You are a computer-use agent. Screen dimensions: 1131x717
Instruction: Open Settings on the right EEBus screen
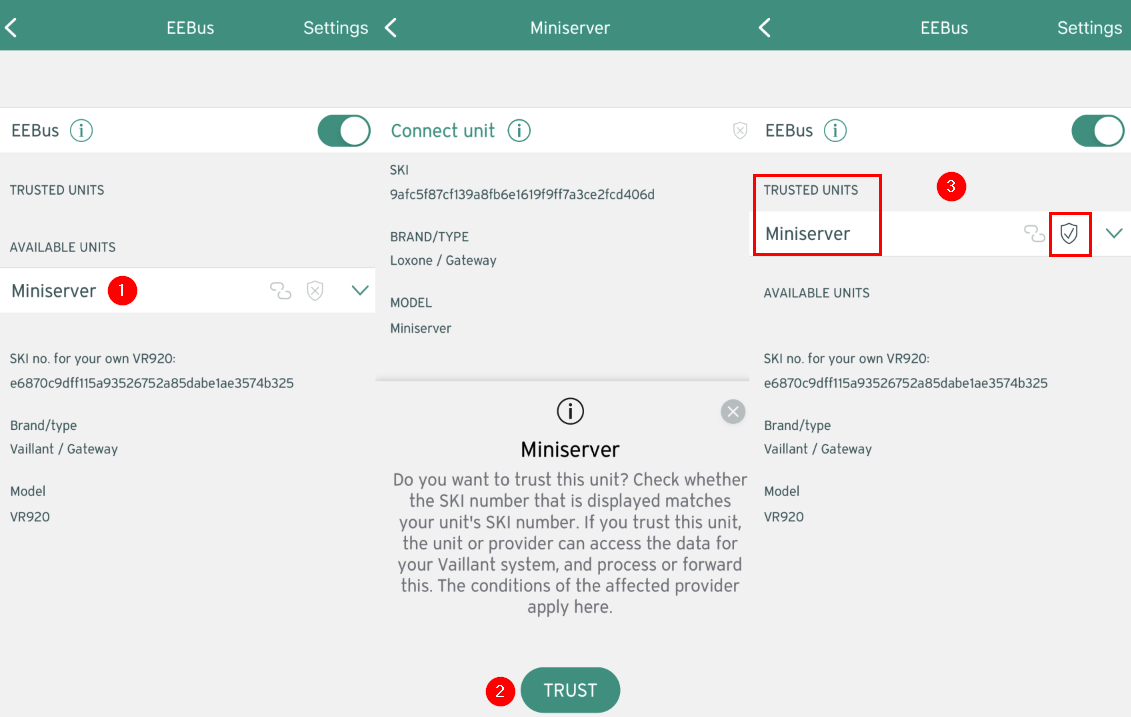(x=1089, y=28)
